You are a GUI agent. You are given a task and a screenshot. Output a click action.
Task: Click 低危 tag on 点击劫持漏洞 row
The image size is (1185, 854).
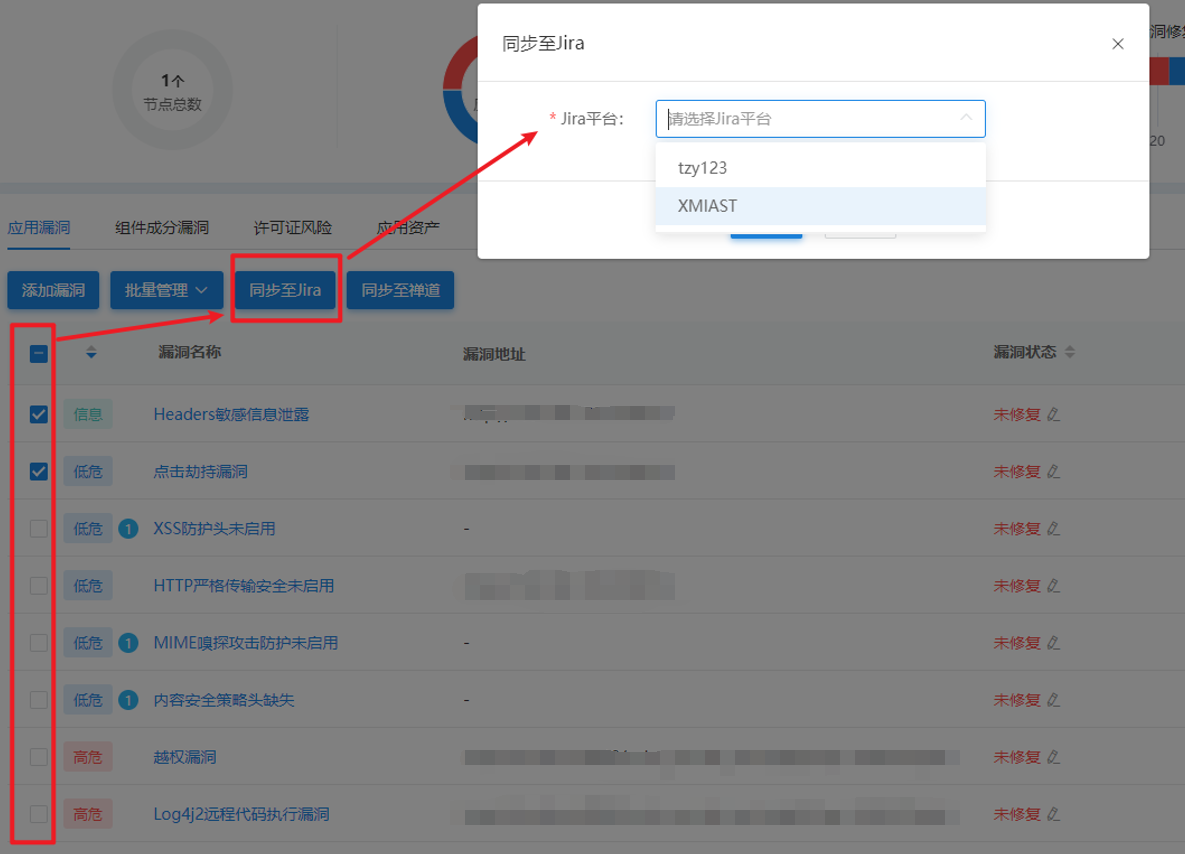click(x=88, y=472)
